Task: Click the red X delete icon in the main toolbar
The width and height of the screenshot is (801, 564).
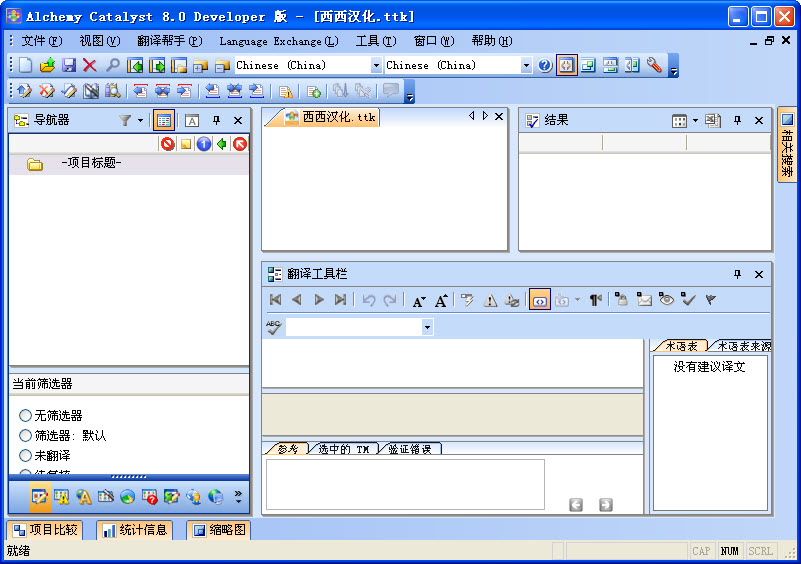Action: [x=90, y=65]
